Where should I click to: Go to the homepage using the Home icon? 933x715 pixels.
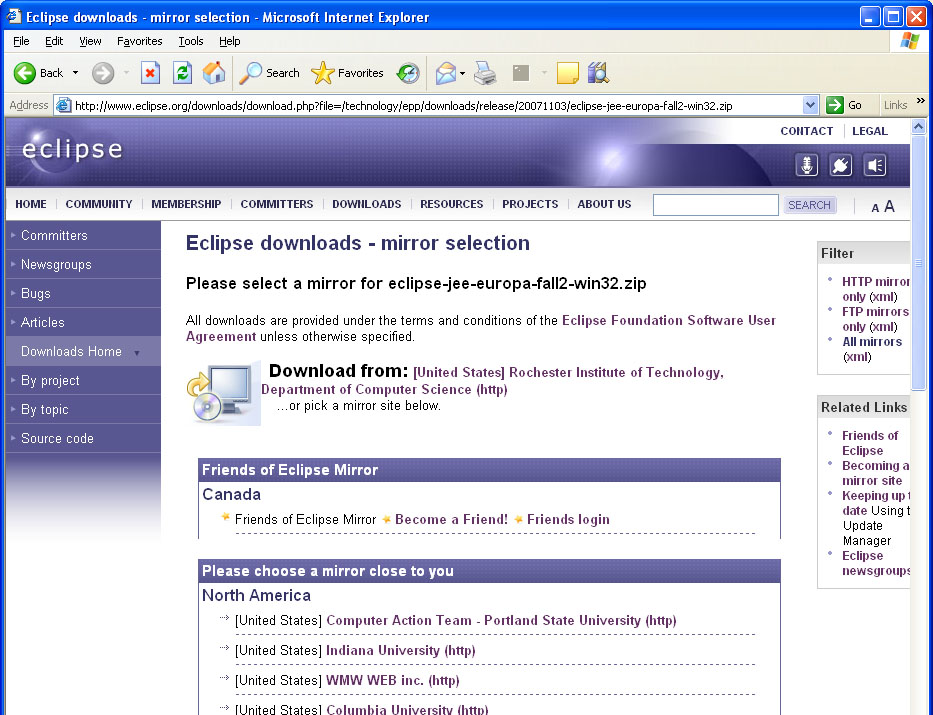[x=212, y=72]
